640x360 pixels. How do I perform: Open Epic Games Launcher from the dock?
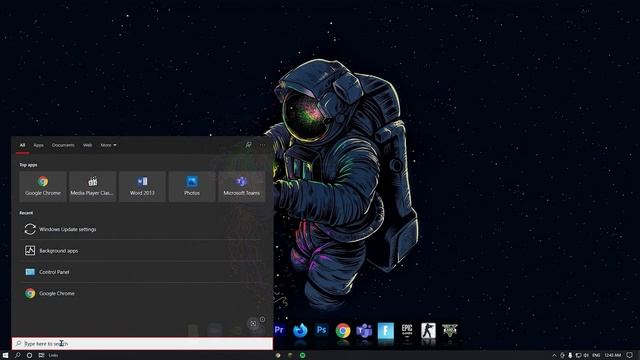[x=407, y=330]
